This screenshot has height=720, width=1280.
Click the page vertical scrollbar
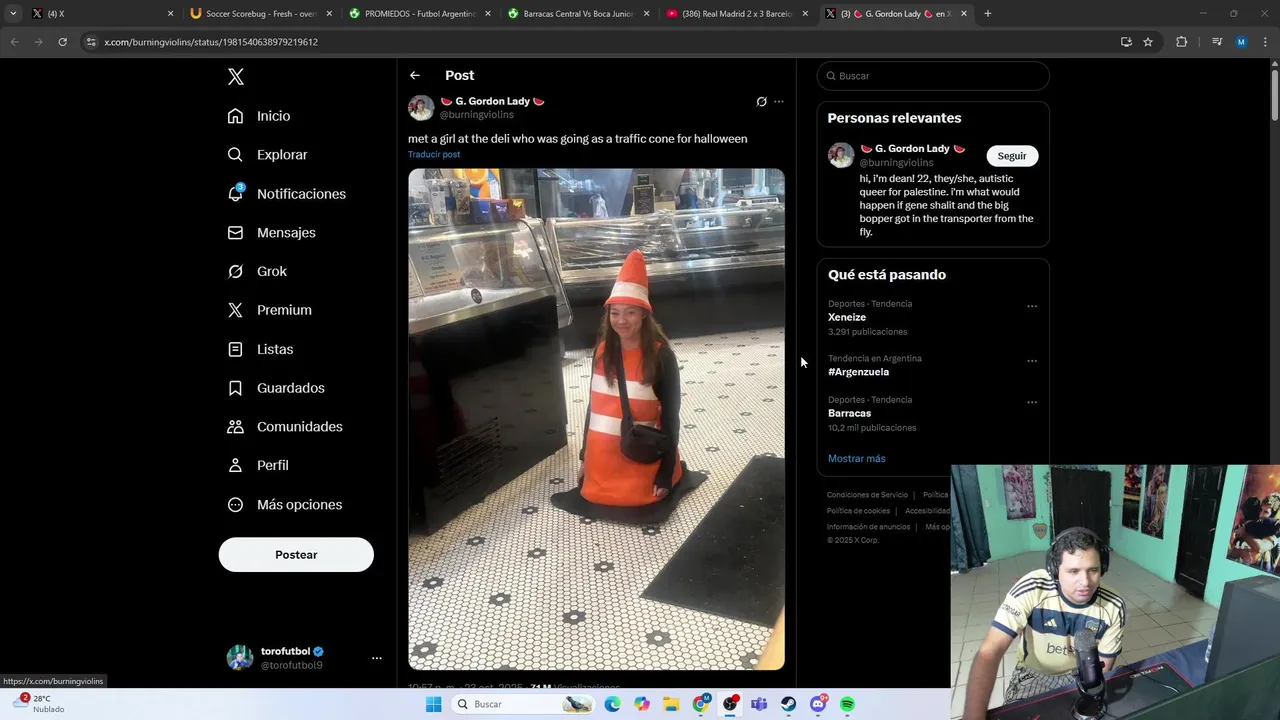(x=1274, y=95)
